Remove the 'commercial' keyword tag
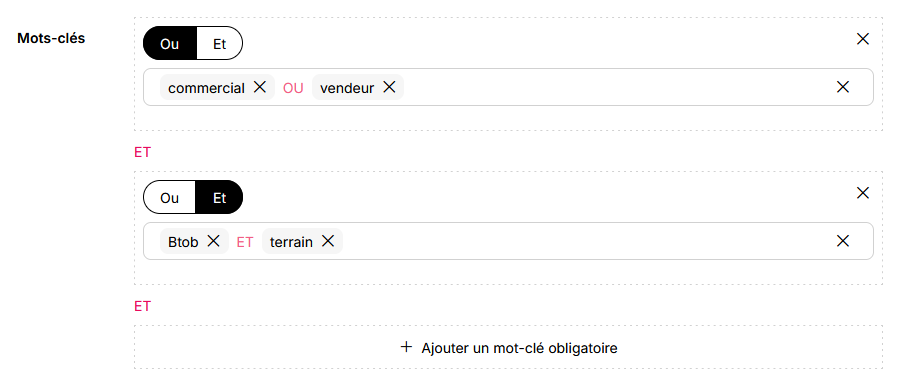Viewport: 904px width, 382px height. tap(259, 87)
